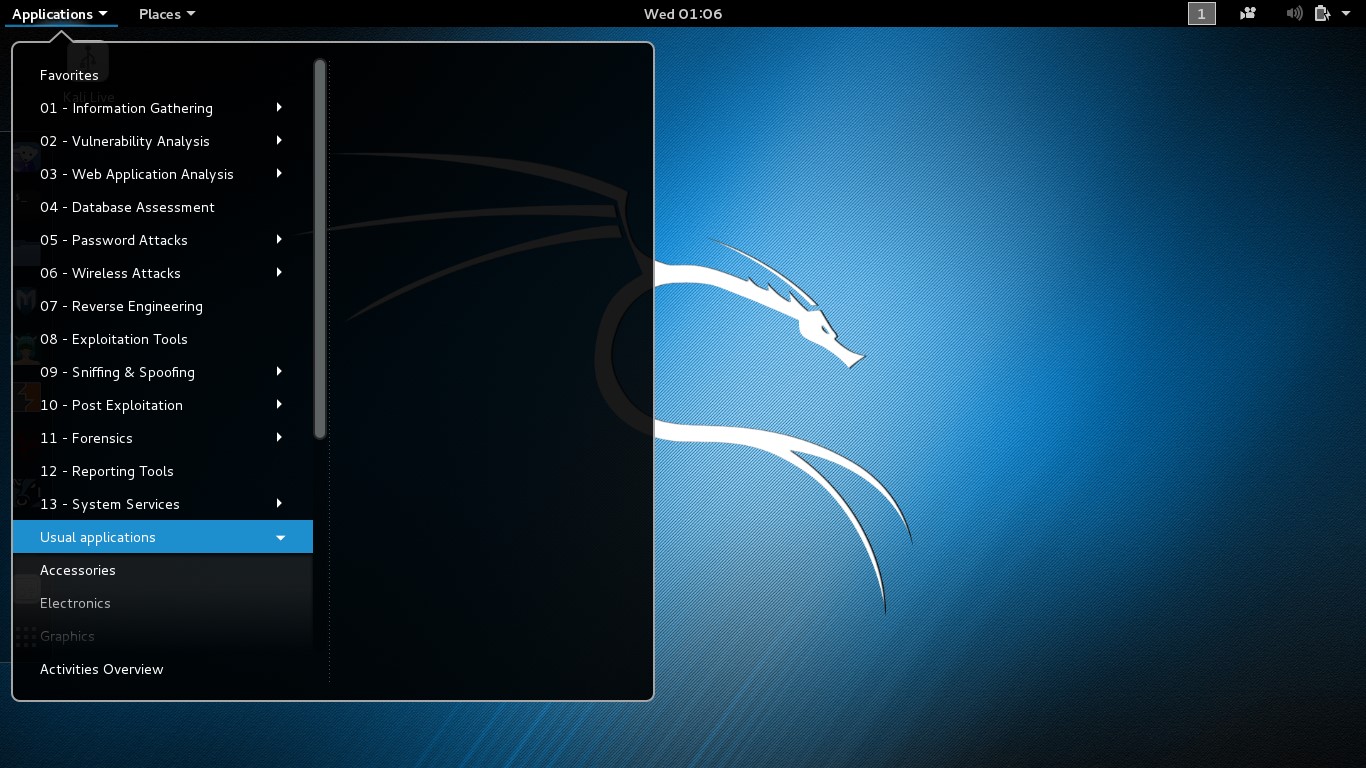
Task: Click the clock showing Wed 01:06
Action: pyautogui.click(x=683, y=14)
